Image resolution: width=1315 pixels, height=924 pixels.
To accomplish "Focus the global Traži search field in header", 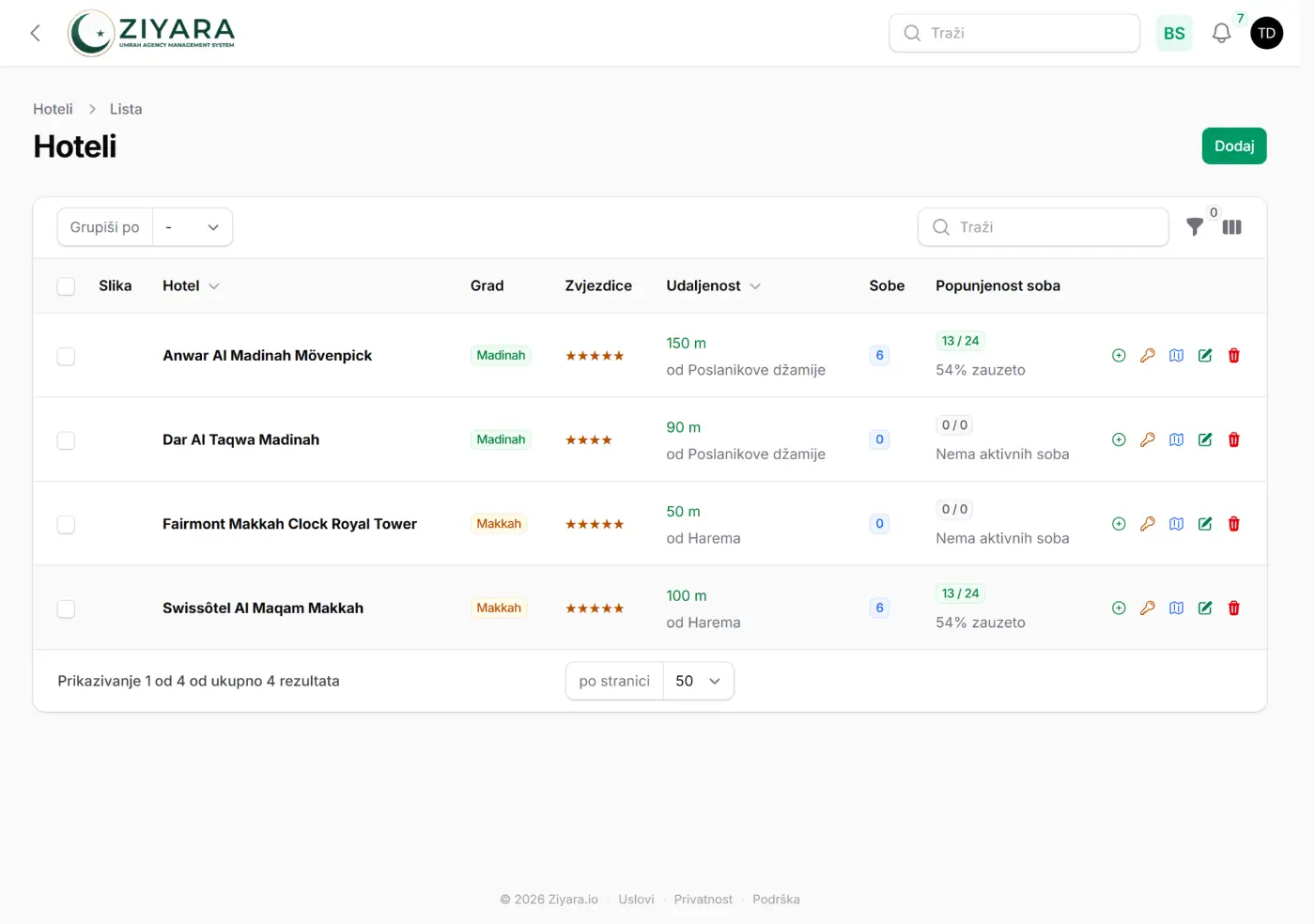I will pyautogui.click(x=1014, y=33).
